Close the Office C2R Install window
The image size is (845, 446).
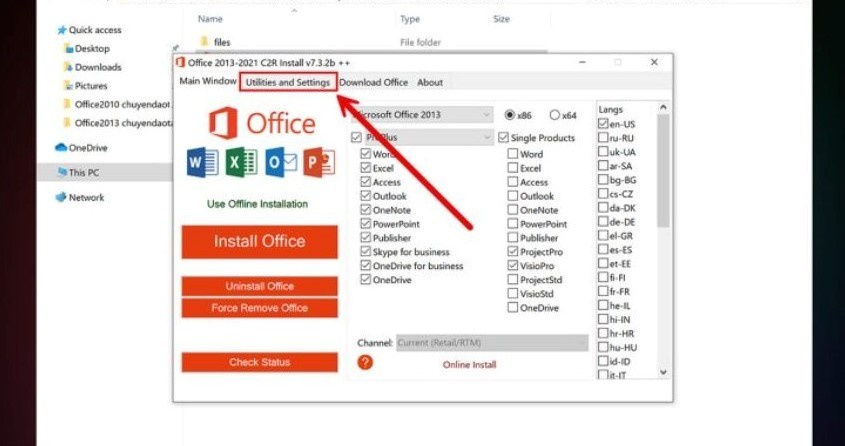[x=654, y=62]
